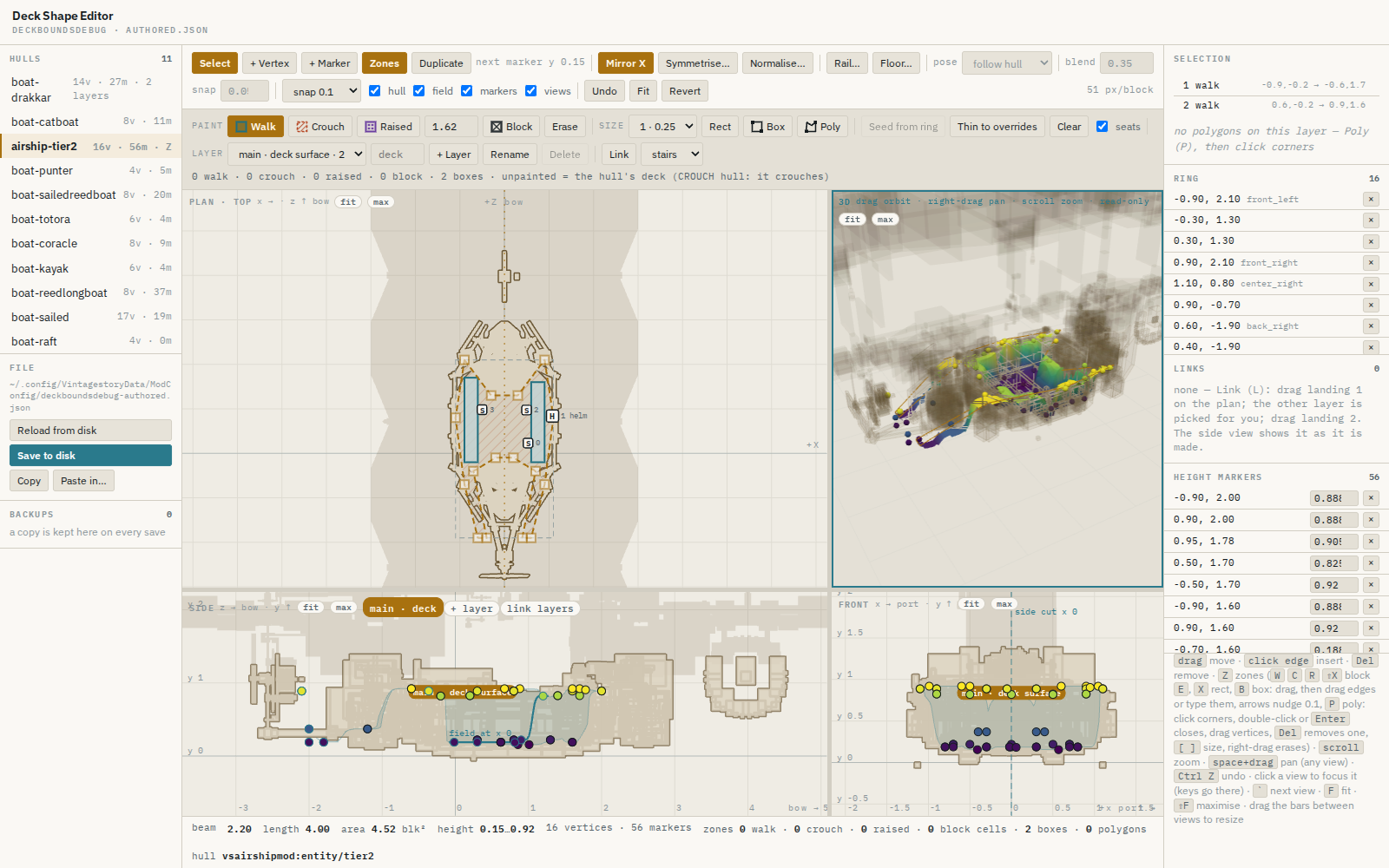This screenshot has height=868, width=1389.
Task: Click Save to disk button
Action: (x=90, y=456)
